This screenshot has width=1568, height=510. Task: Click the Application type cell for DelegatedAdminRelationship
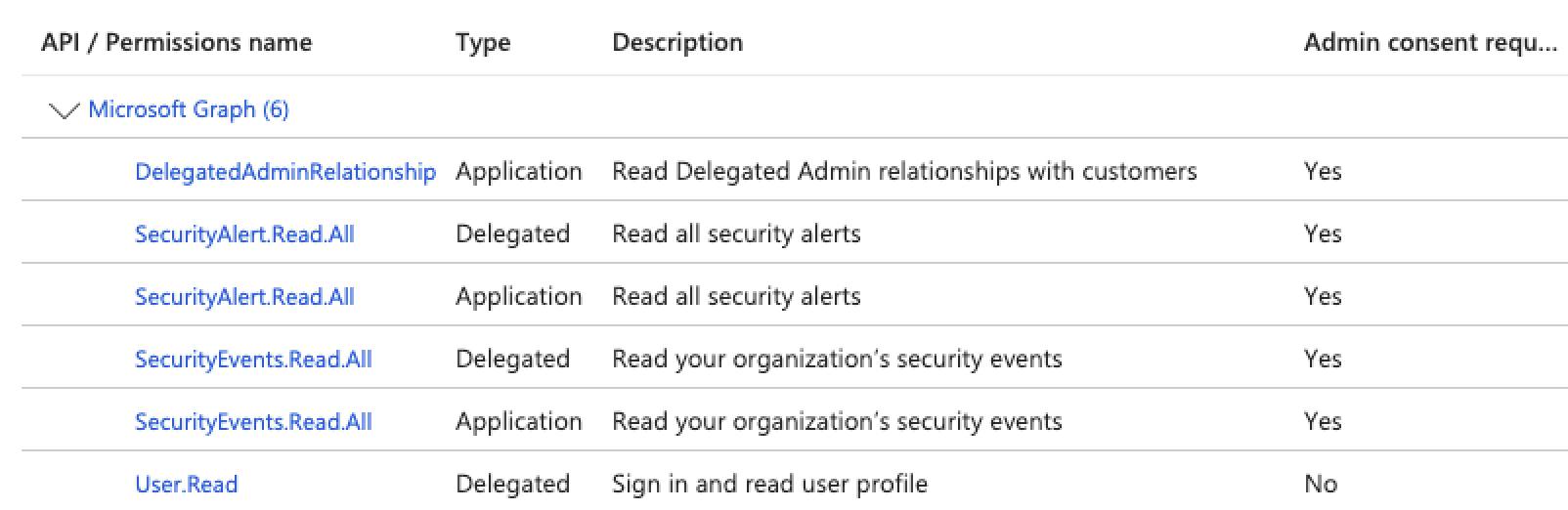point(519,172)
